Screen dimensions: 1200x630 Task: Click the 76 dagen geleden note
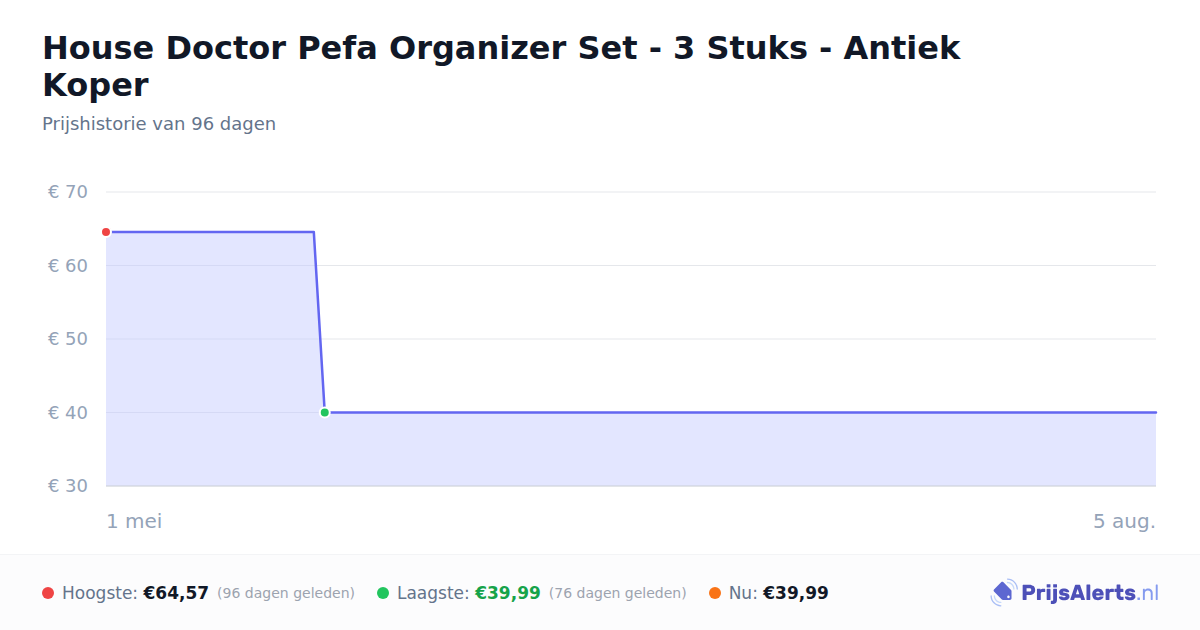click(618, 593)
